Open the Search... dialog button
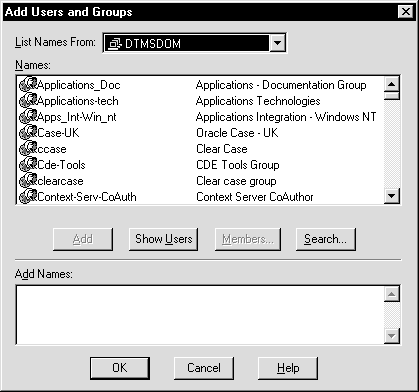The image size is (419, 392). click(326, 239)
